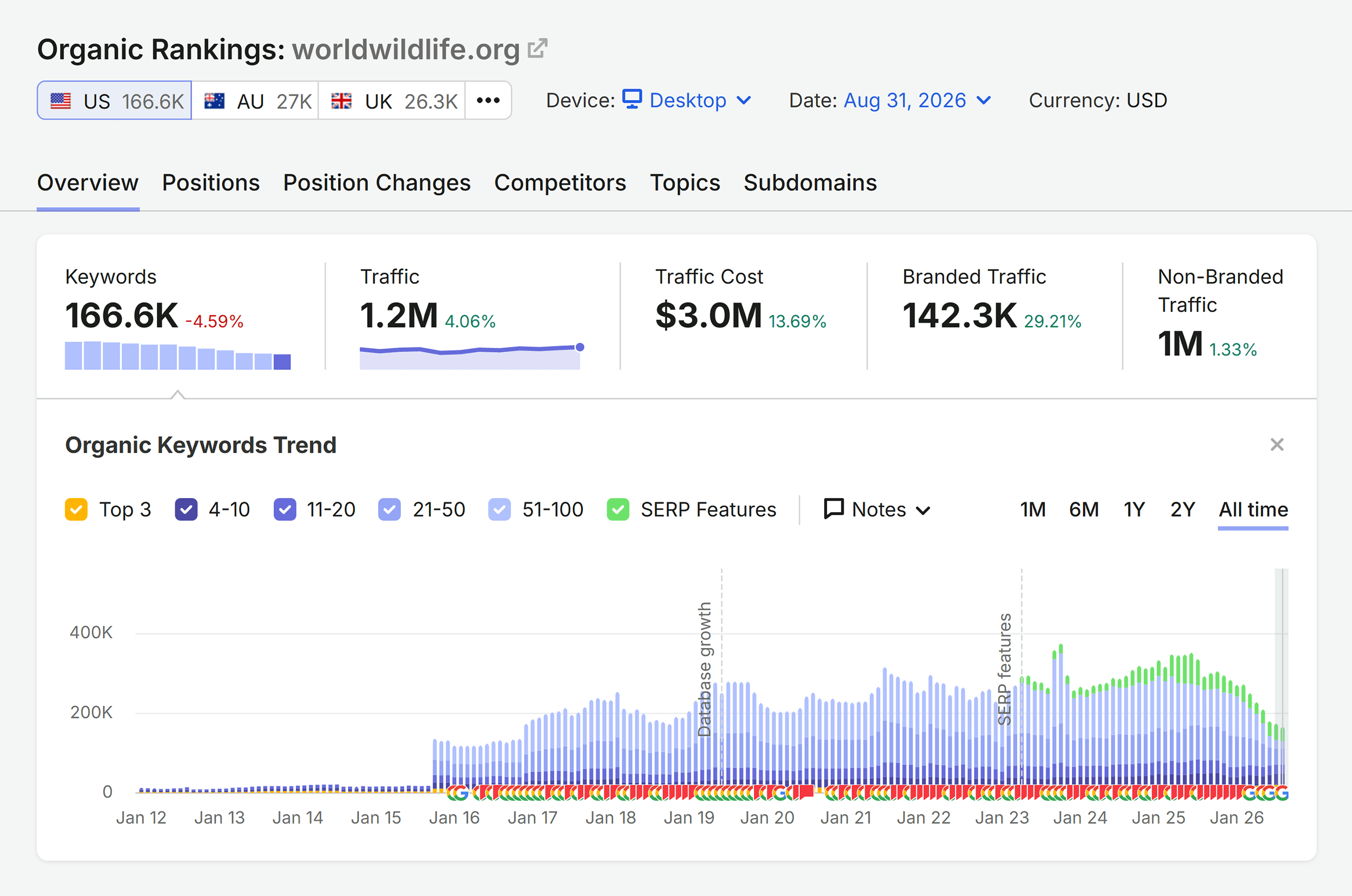Viewport: 1352px width, 896px height.
Task: Click the Branded Traffic 142.3K value
Action: (959, 315)
